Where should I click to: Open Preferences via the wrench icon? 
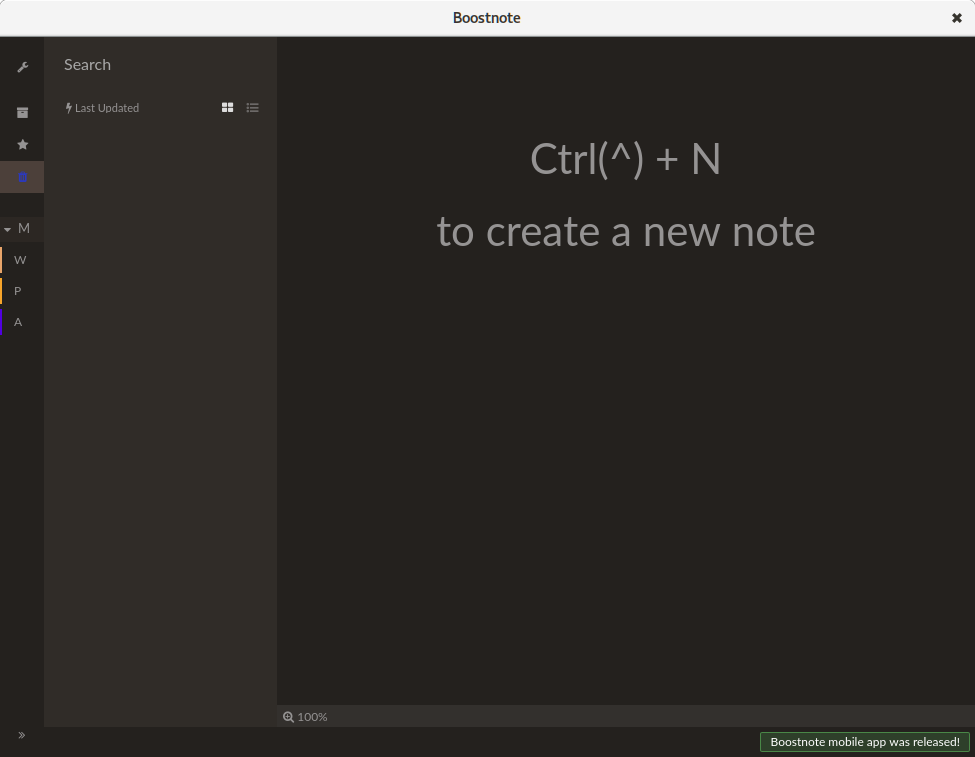click(x=22, y=67)
